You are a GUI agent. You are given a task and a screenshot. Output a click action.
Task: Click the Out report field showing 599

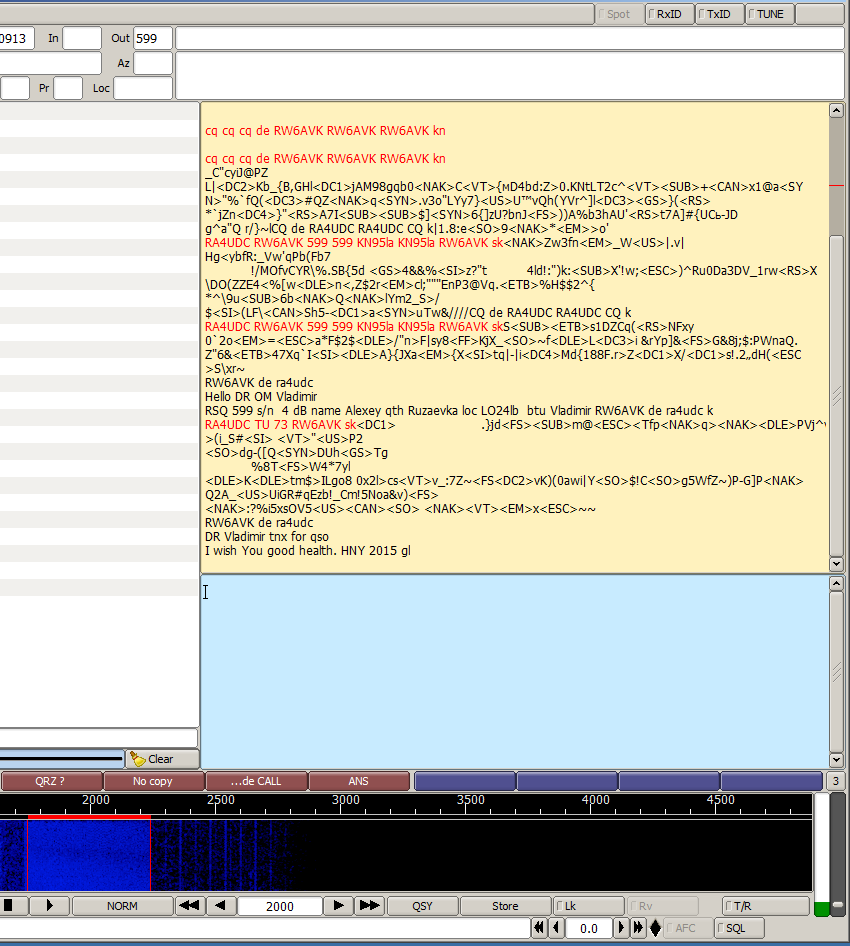153,38
